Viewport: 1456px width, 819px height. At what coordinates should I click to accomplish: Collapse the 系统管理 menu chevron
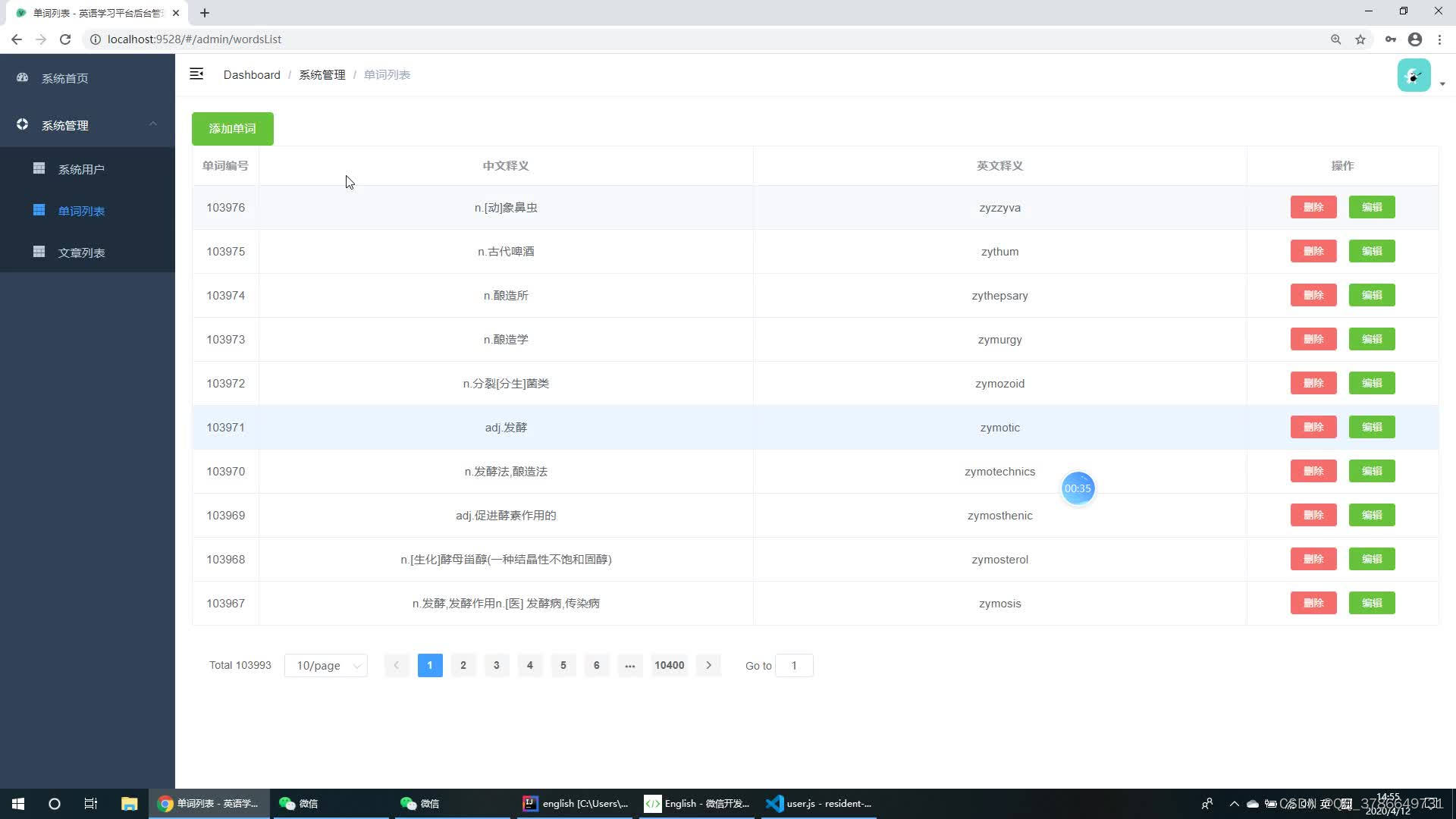pyautogui.click(x=153, y=124)
